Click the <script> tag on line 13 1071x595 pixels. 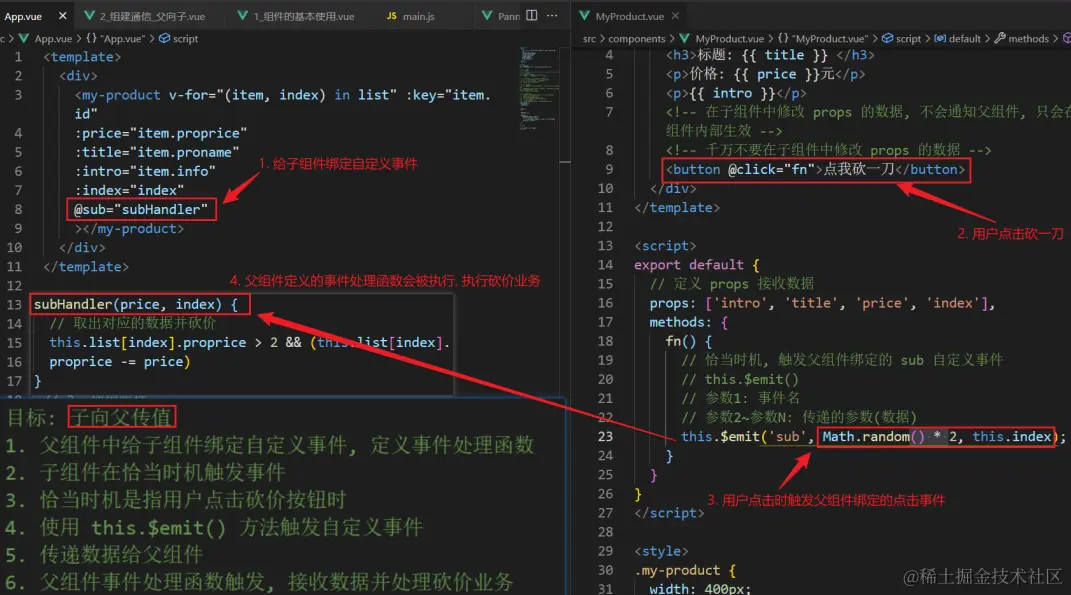pyautogui.click(x=665, y=246)
